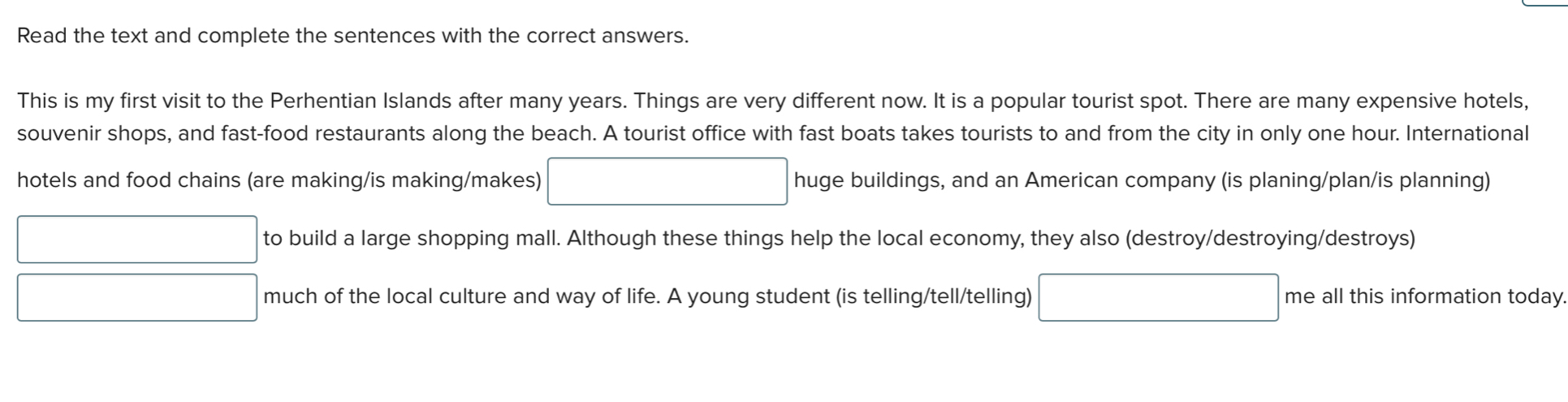
Task: Click the blank before "me all this information today"
Action: (x=1158, y=297)
